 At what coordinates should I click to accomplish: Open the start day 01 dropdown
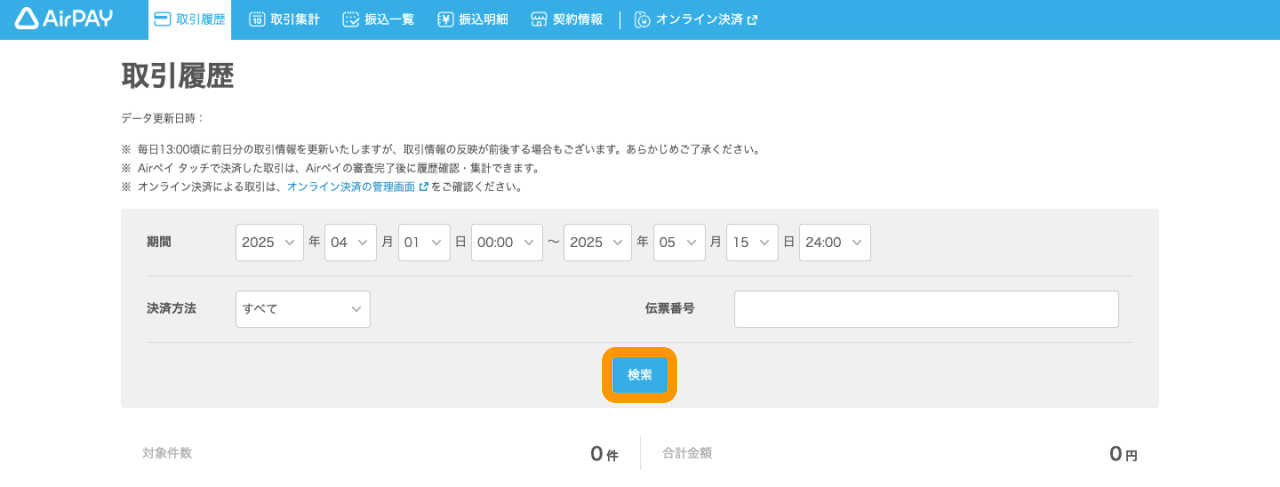click(424, 242)
